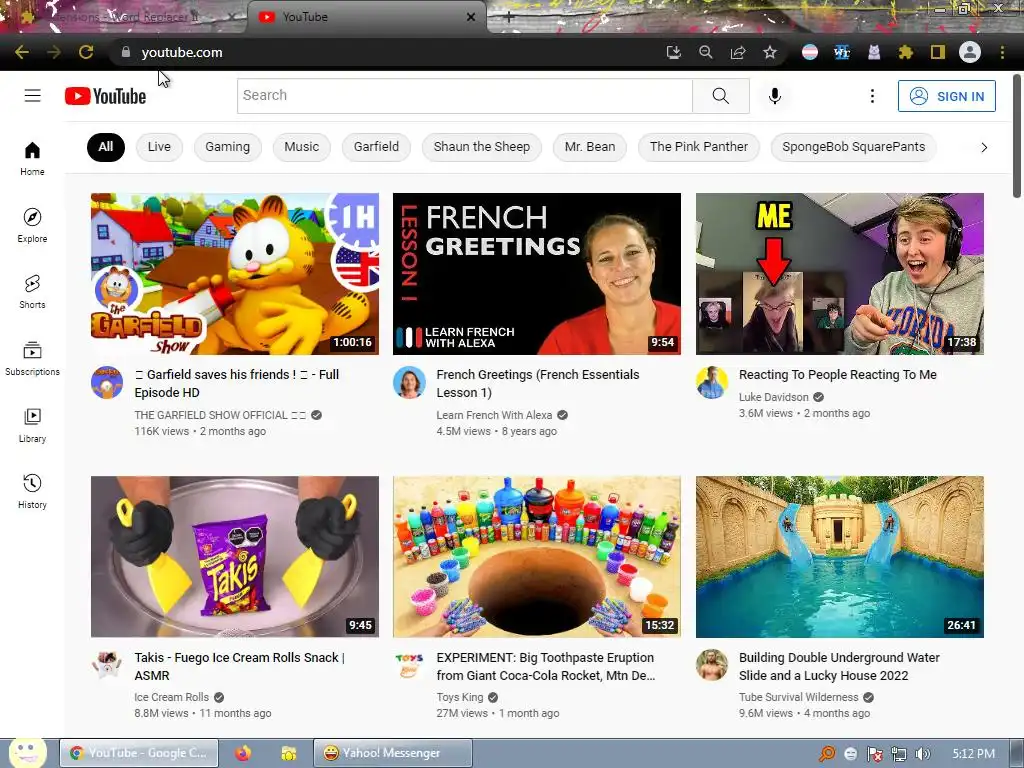Click the browser zoom magnifier icon
The height and width of the screenshot is (768, 1024).
point(705,52)
